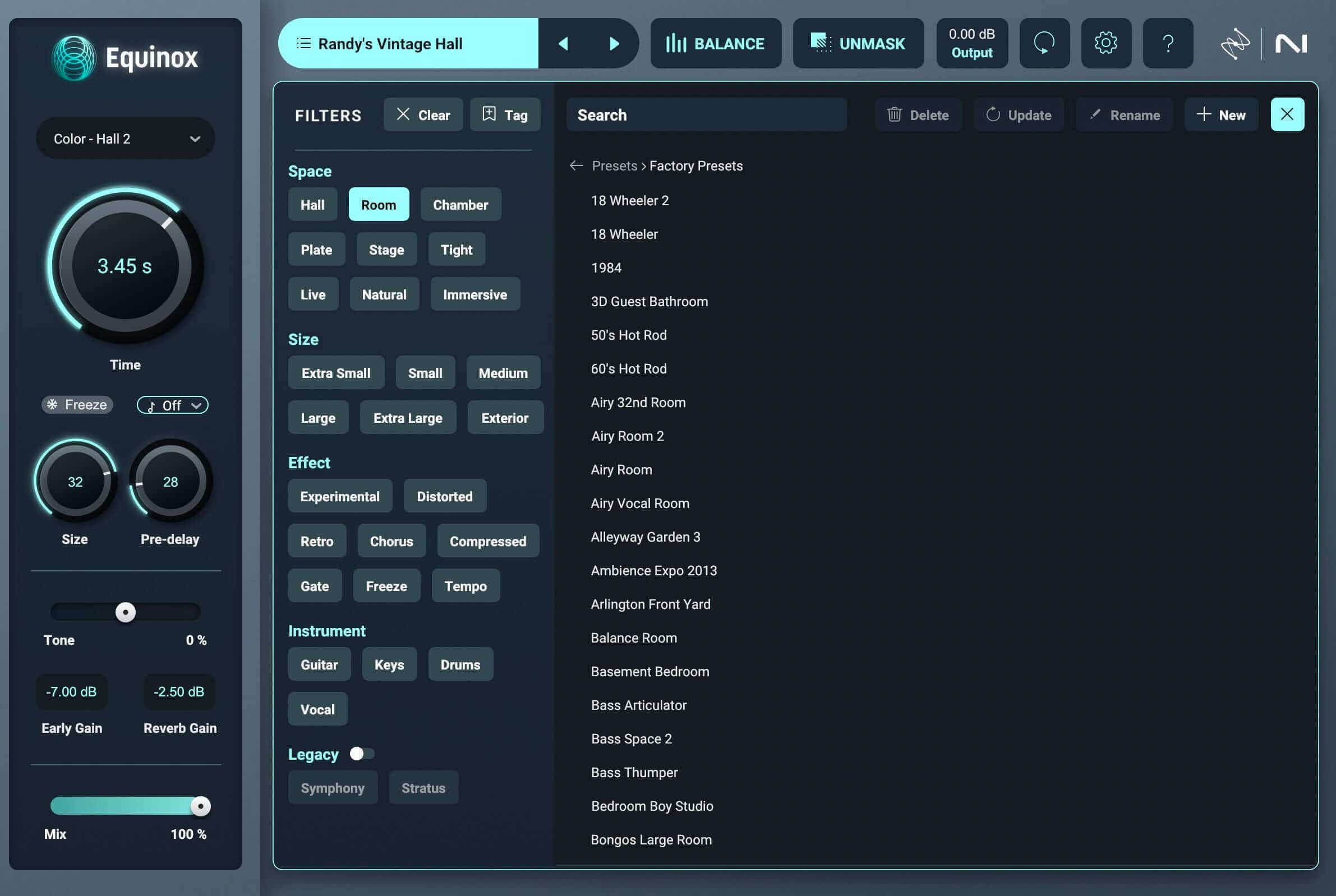1336x896 pixels.
Task: Click Presets in the breadcrumb
Action: coord(614,166)
